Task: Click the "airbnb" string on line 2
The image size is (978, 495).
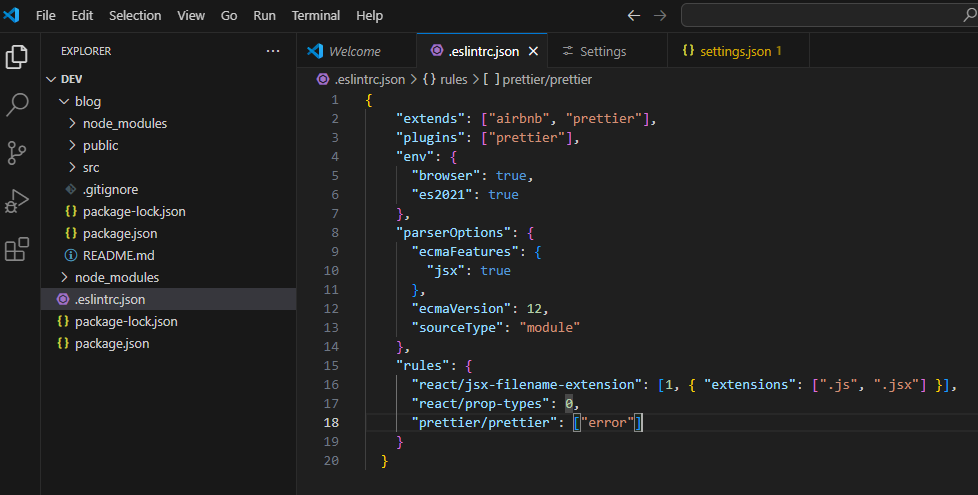Action: pyautogui.click(x=519, y=118)
